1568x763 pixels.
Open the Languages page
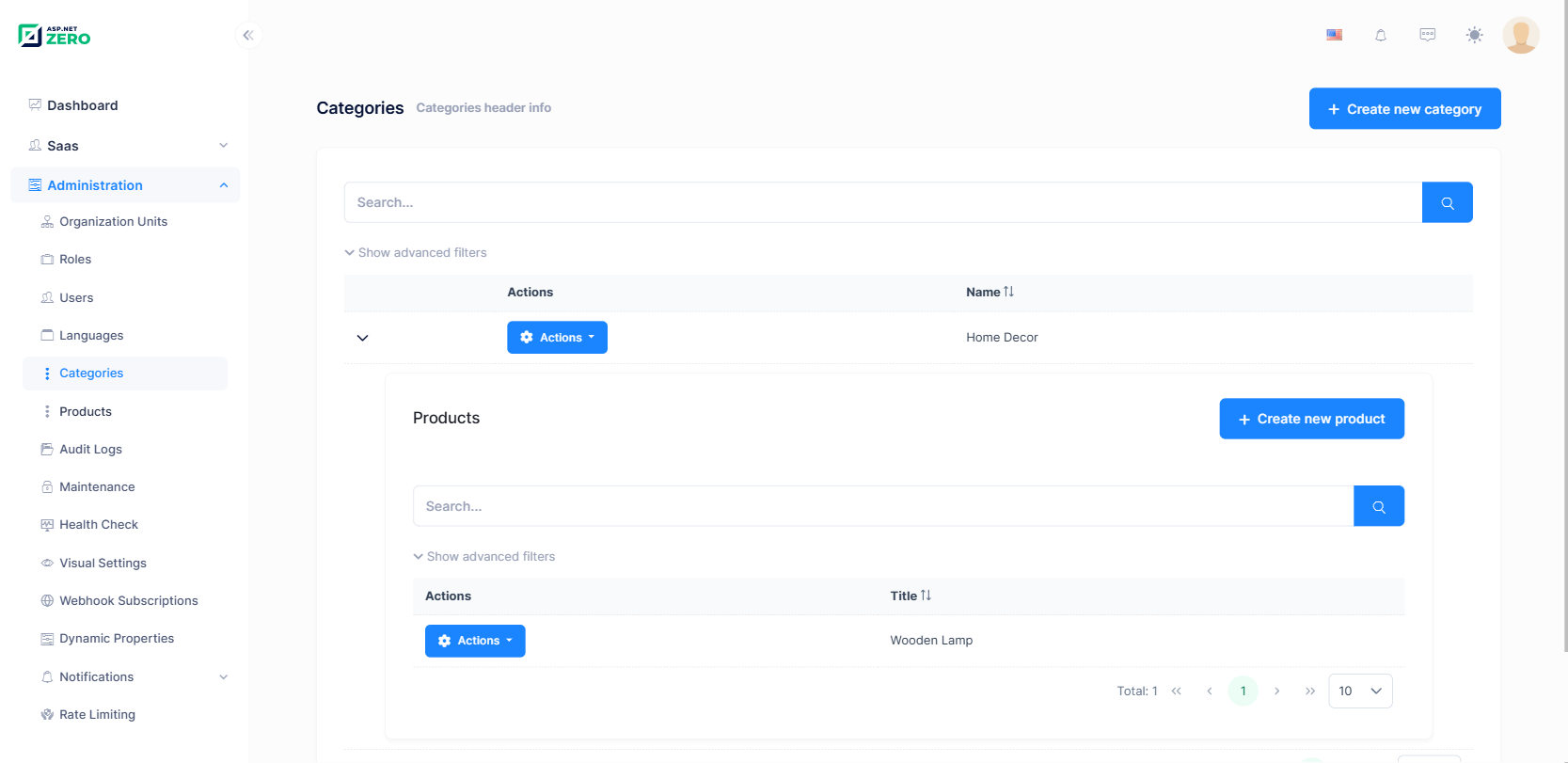tap(91, 336)
